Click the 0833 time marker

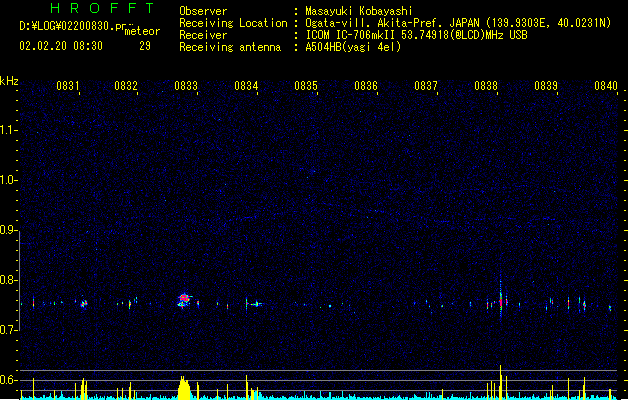[x=186, y=86]
